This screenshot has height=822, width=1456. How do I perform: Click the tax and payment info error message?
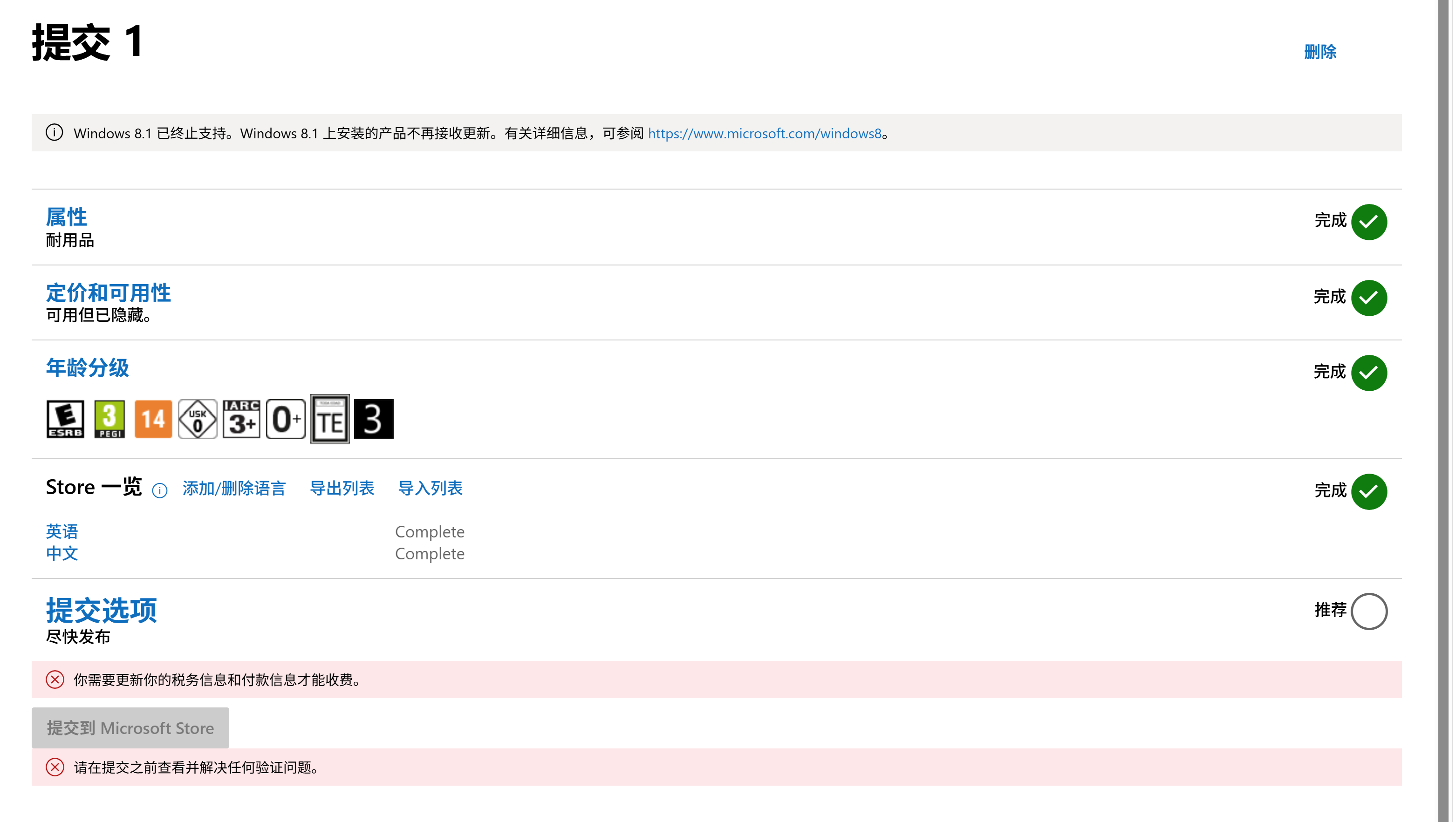219,679
